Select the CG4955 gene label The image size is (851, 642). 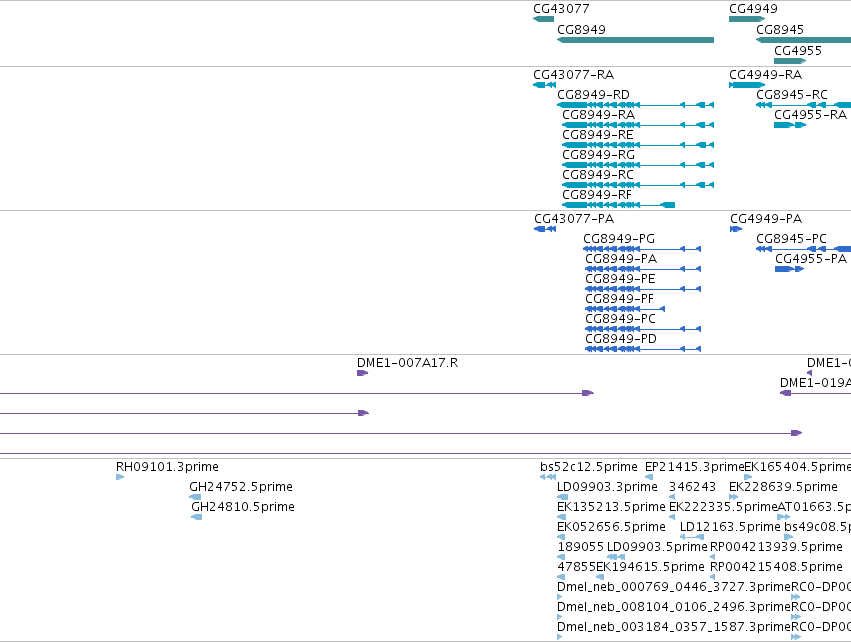tap(798, 51)
